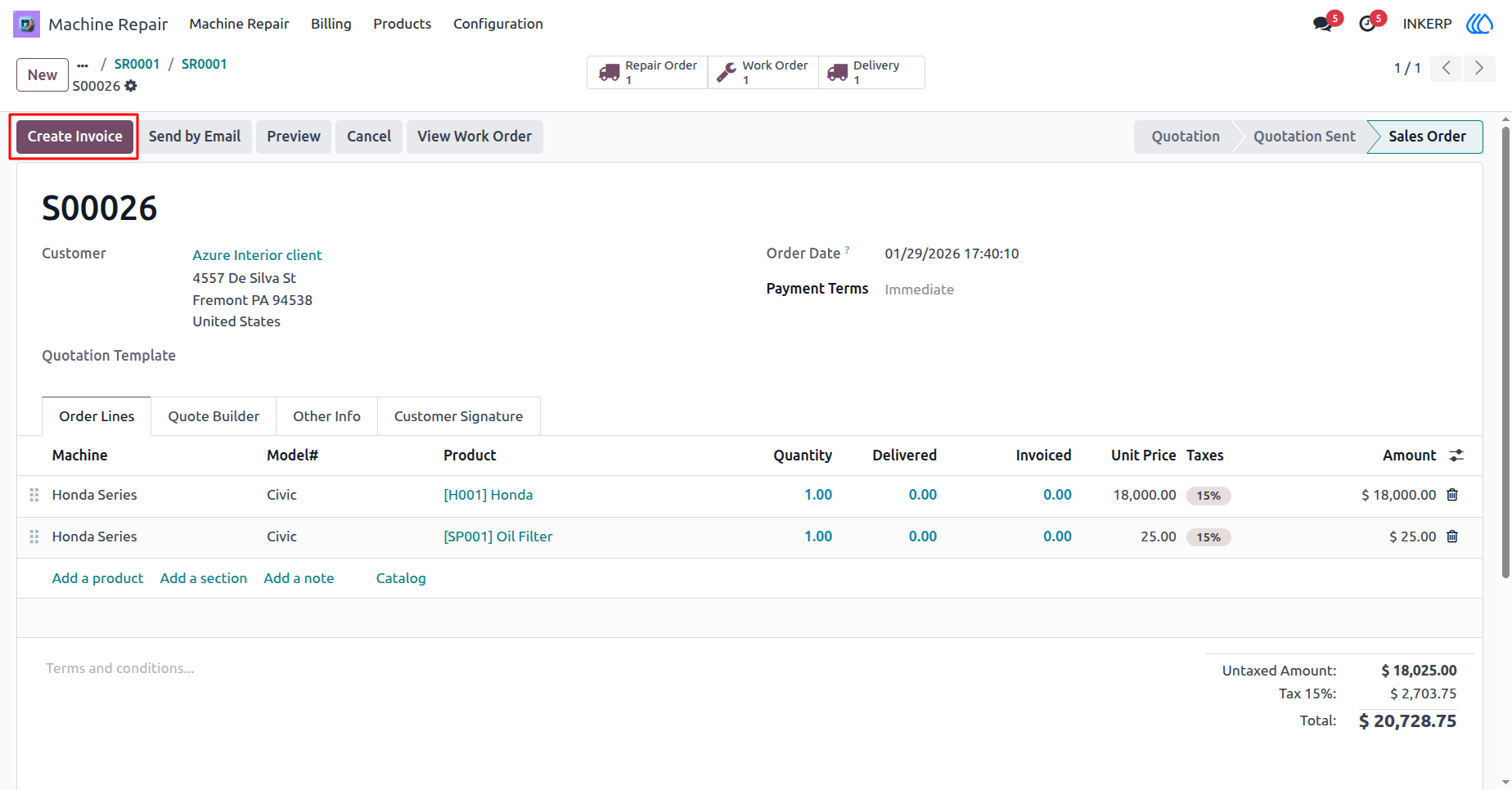Image resolution: width=1512 pixels, height=790 pixels.
Task: Delete the Honda order line
Action: coord(1452,495)
